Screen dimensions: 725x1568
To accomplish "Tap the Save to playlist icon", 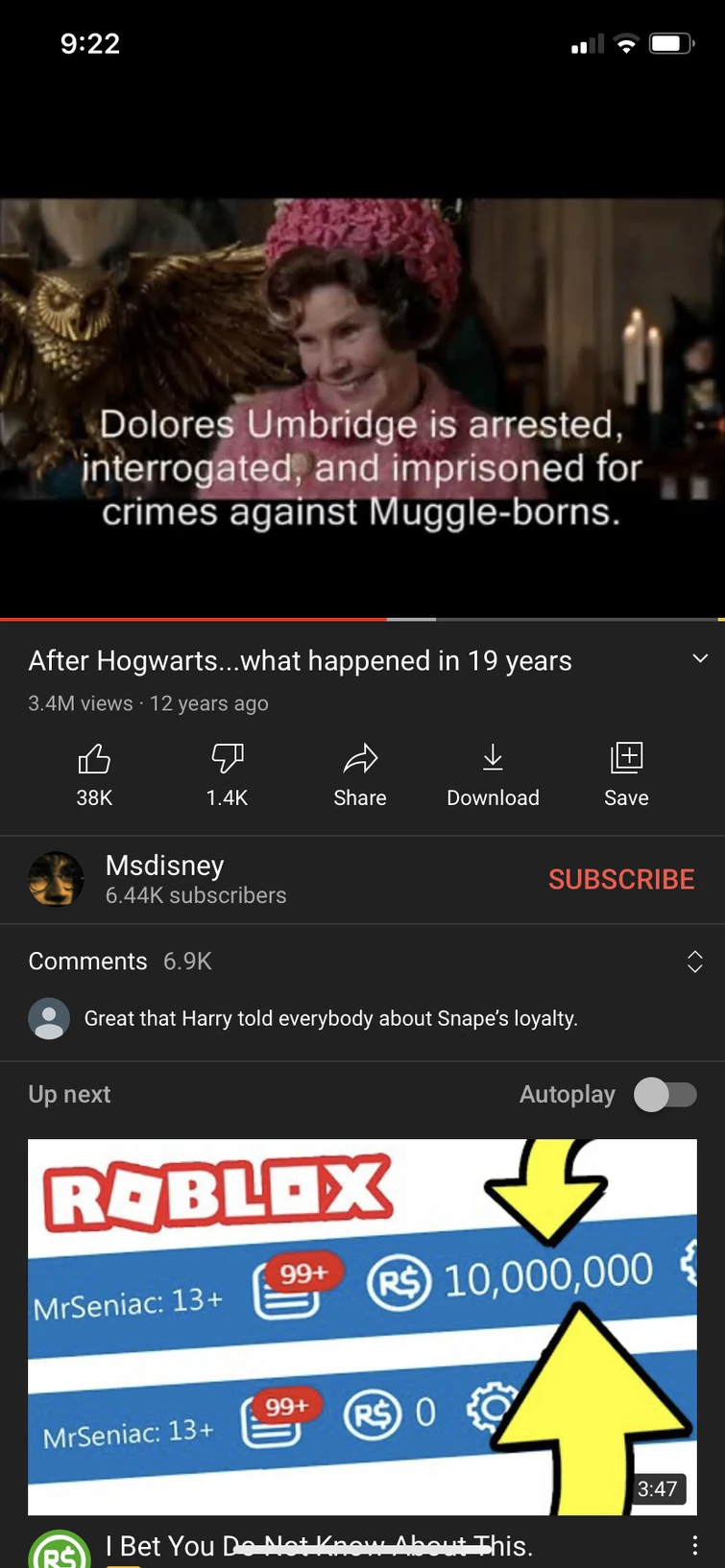I will [626, 758].
